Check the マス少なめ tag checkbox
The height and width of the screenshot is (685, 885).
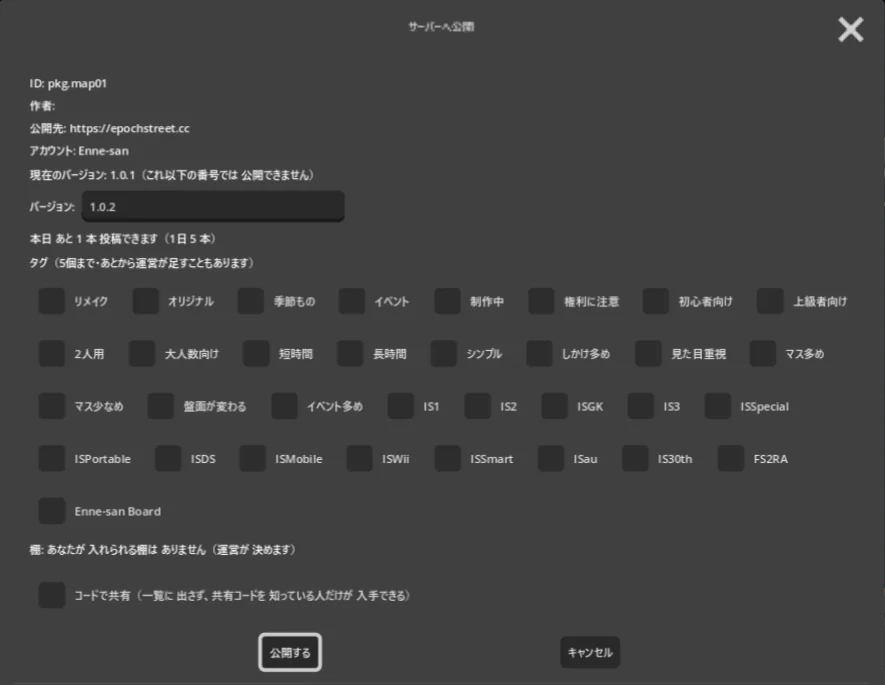(51, 406)
